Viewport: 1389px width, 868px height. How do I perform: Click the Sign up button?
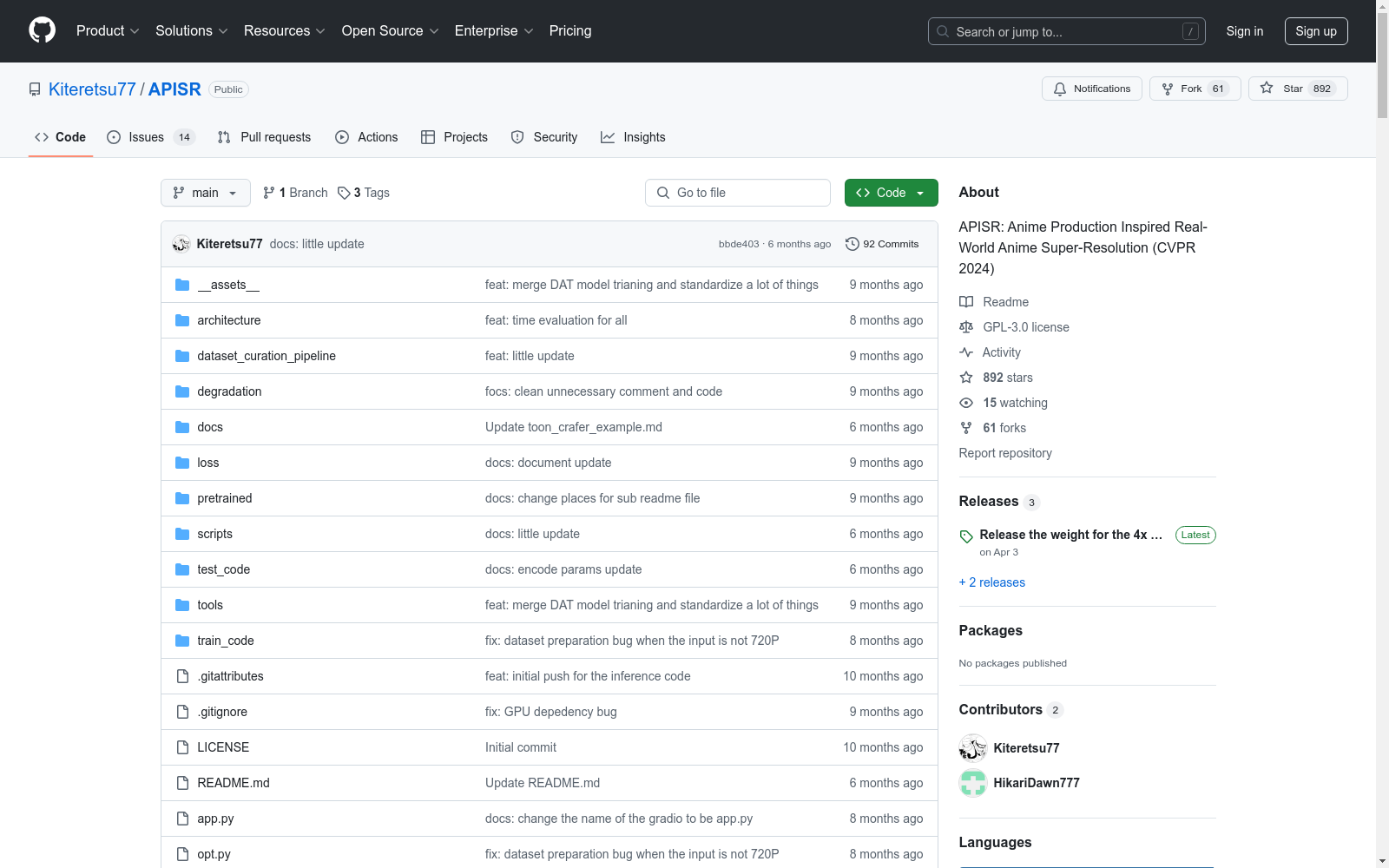pyautogui.click(x=1316, y=31)
